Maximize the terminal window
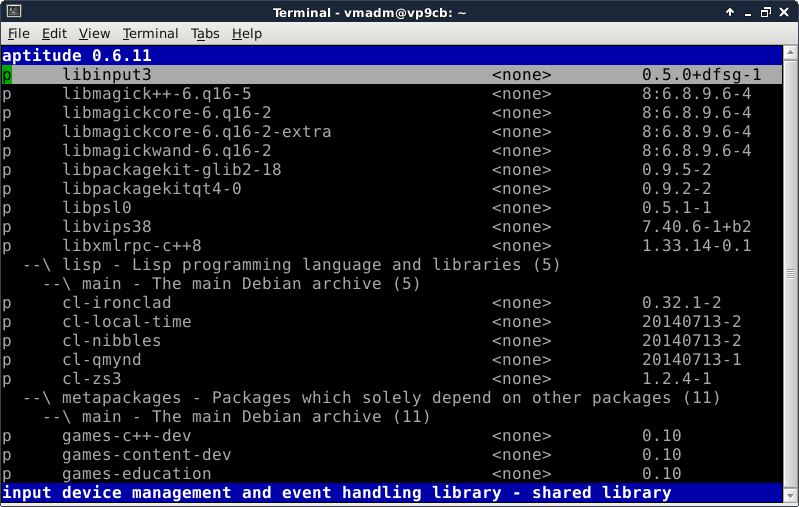The width and height of the screenshot is (799, 507). (x=766, y=11)
